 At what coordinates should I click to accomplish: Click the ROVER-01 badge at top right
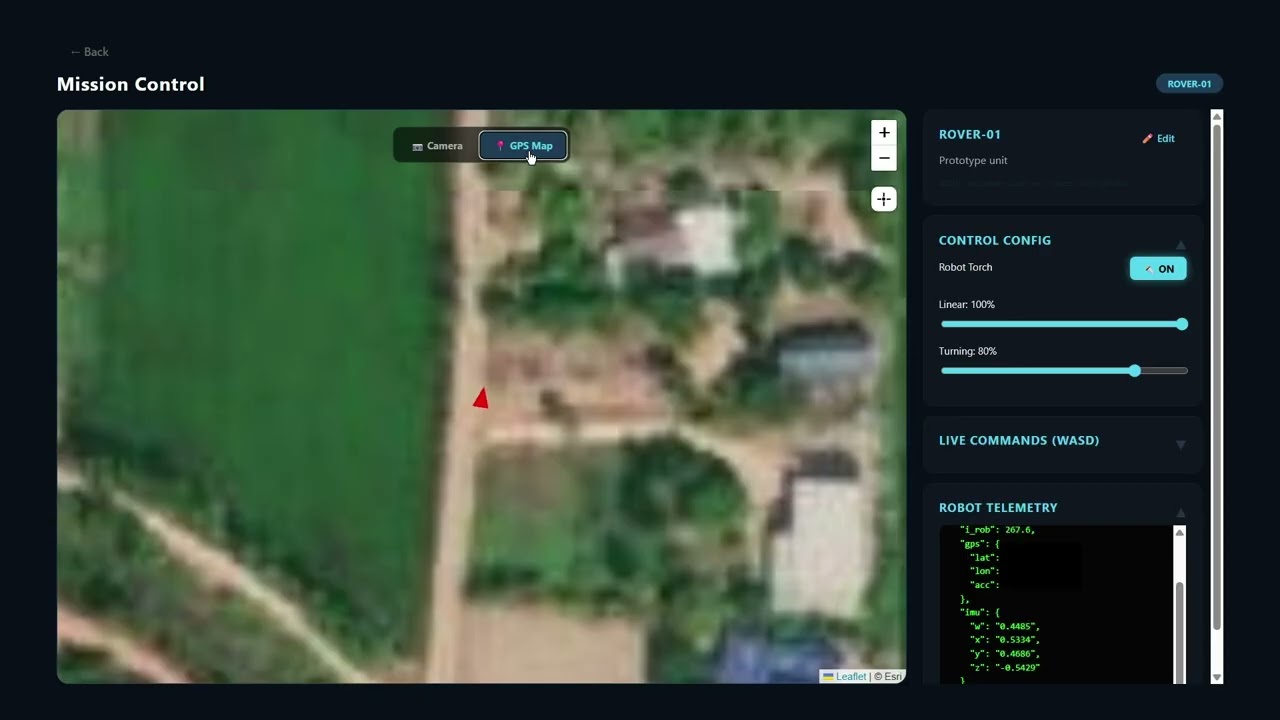(1189, 84)
